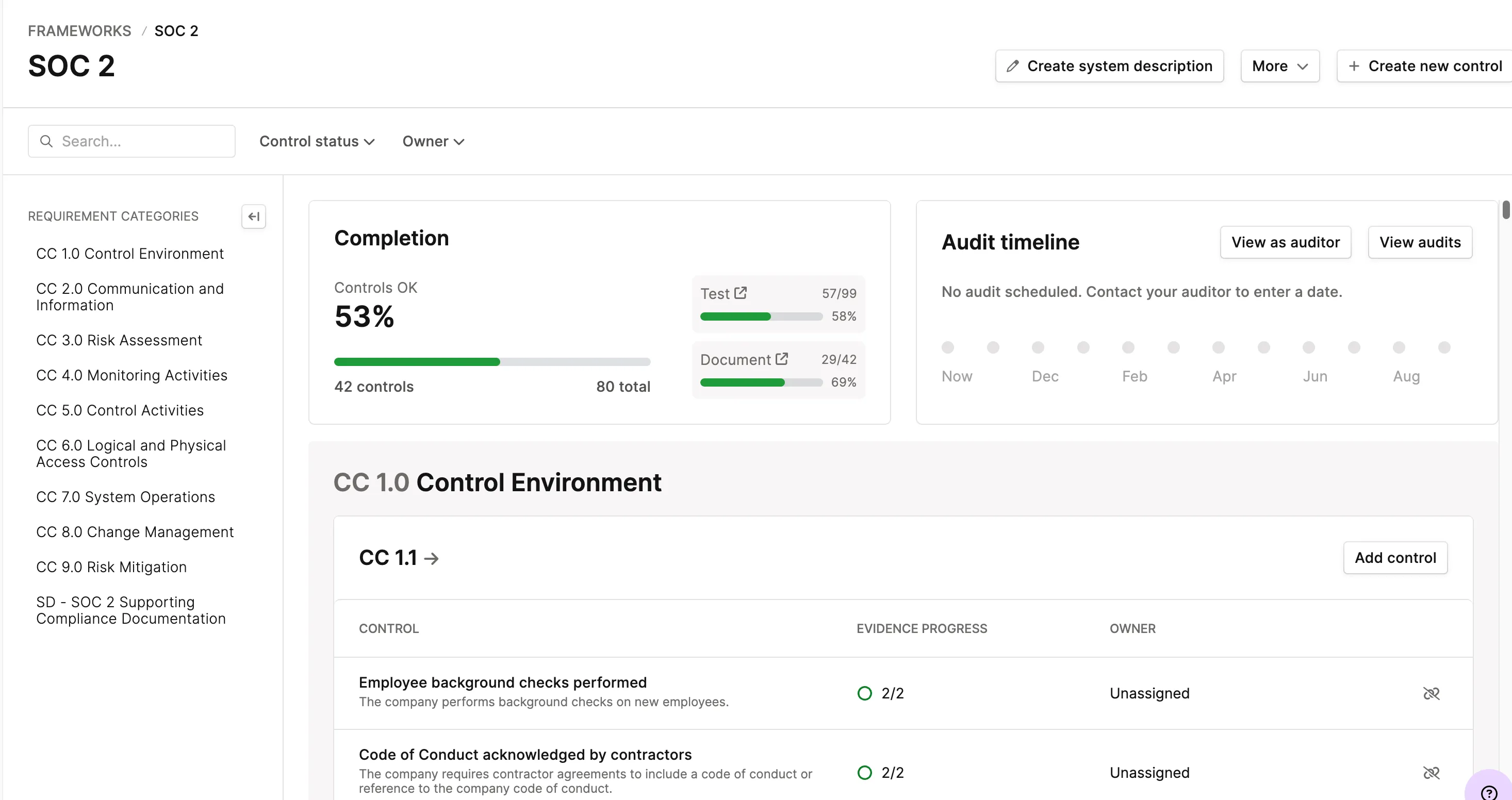
Task: Click the Now marker on audit timeline
Action: (947, 347)
